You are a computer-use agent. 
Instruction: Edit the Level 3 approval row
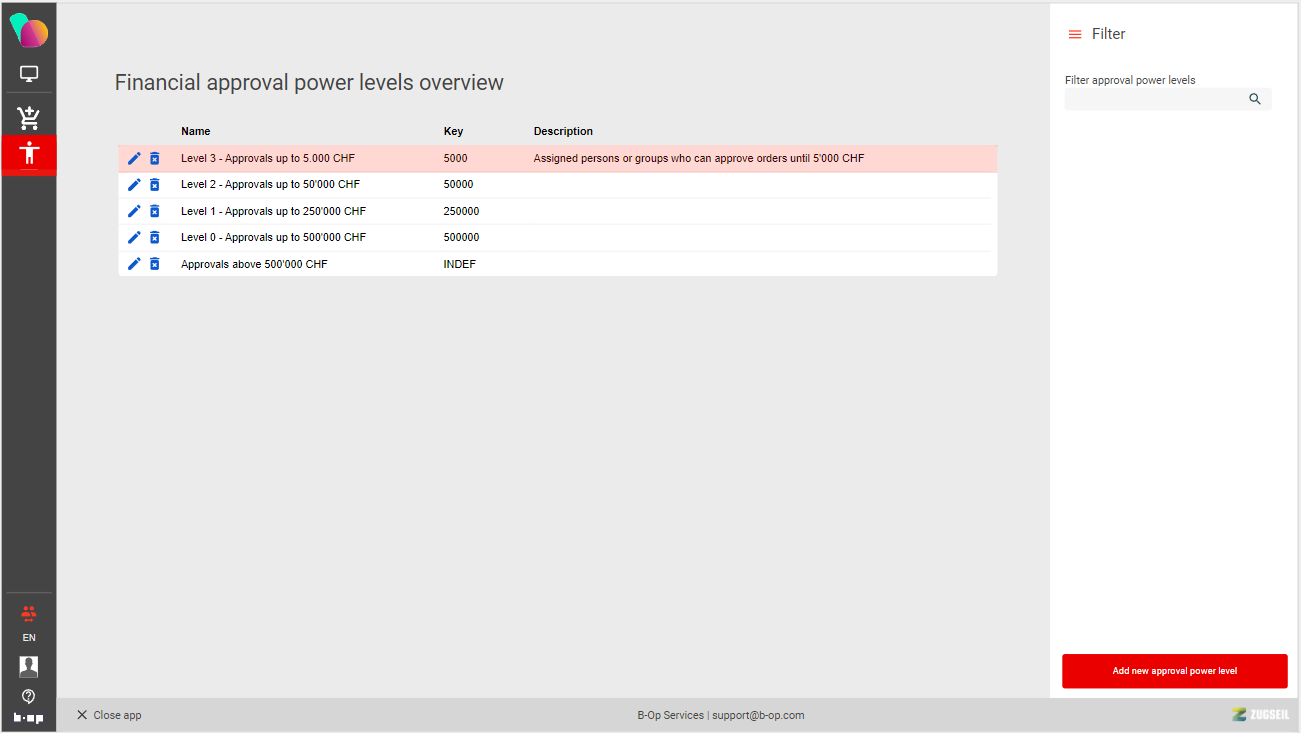point(134,158)
